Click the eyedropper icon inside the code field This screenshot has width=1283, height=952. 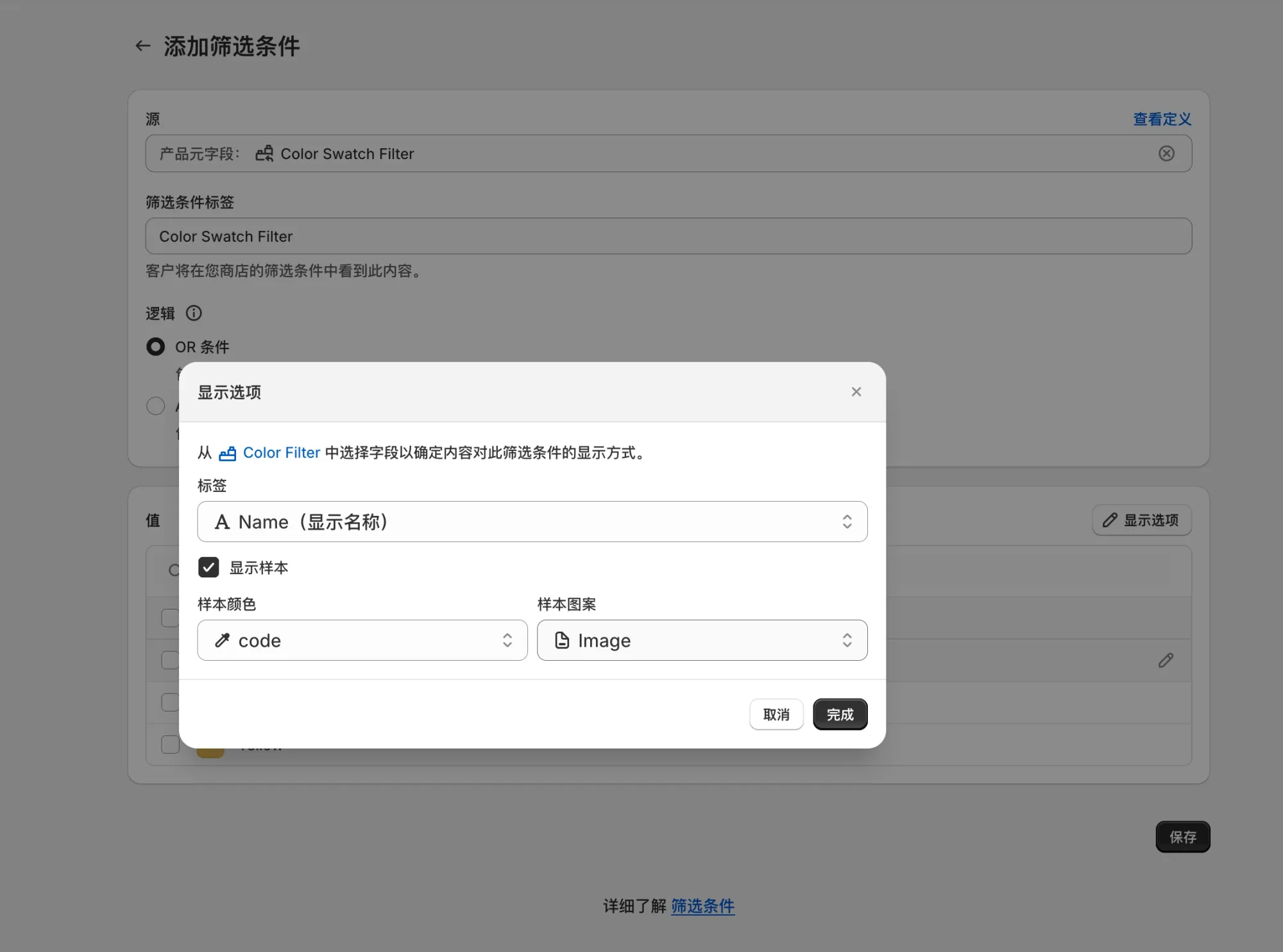click(222, 640)
